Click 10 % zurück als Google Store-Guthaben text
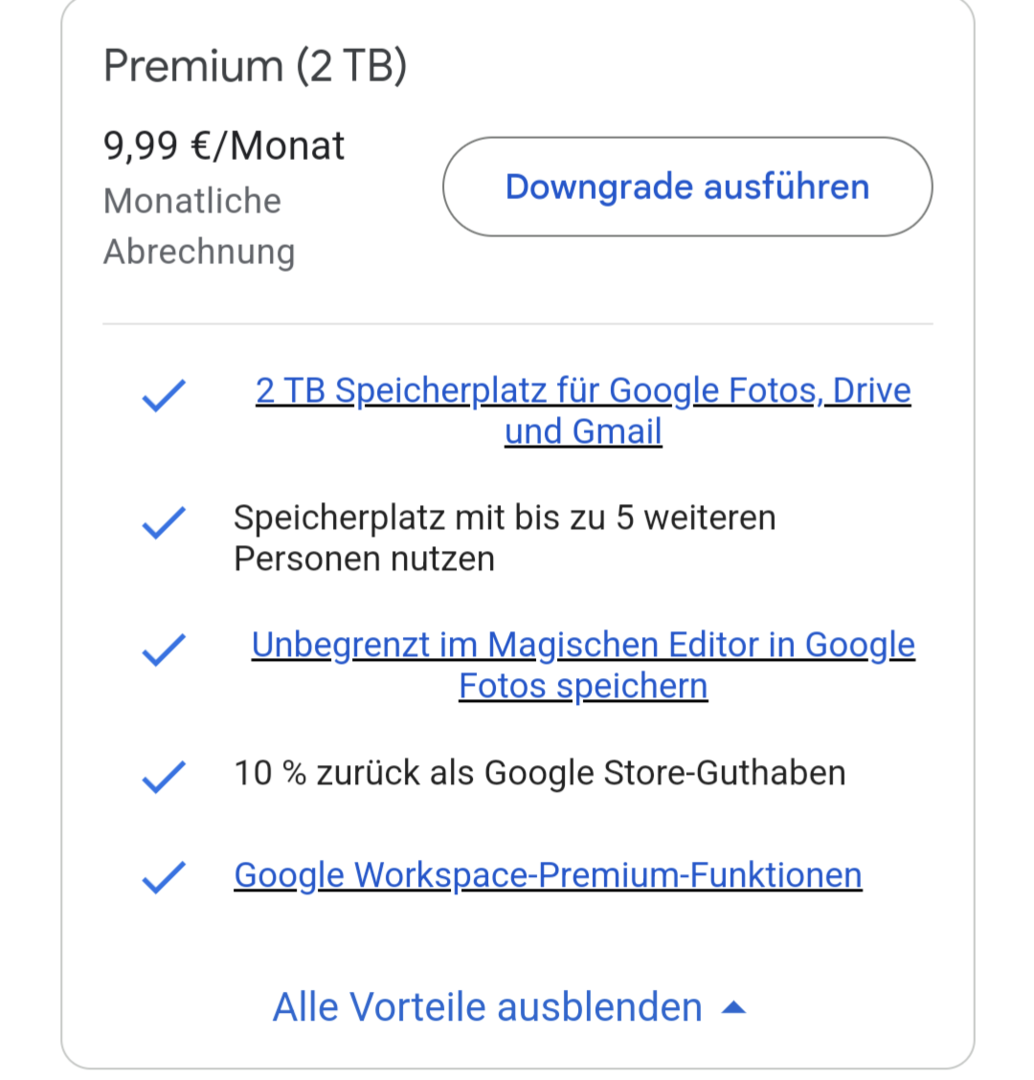1034x1080 pixels. (539, 773)
